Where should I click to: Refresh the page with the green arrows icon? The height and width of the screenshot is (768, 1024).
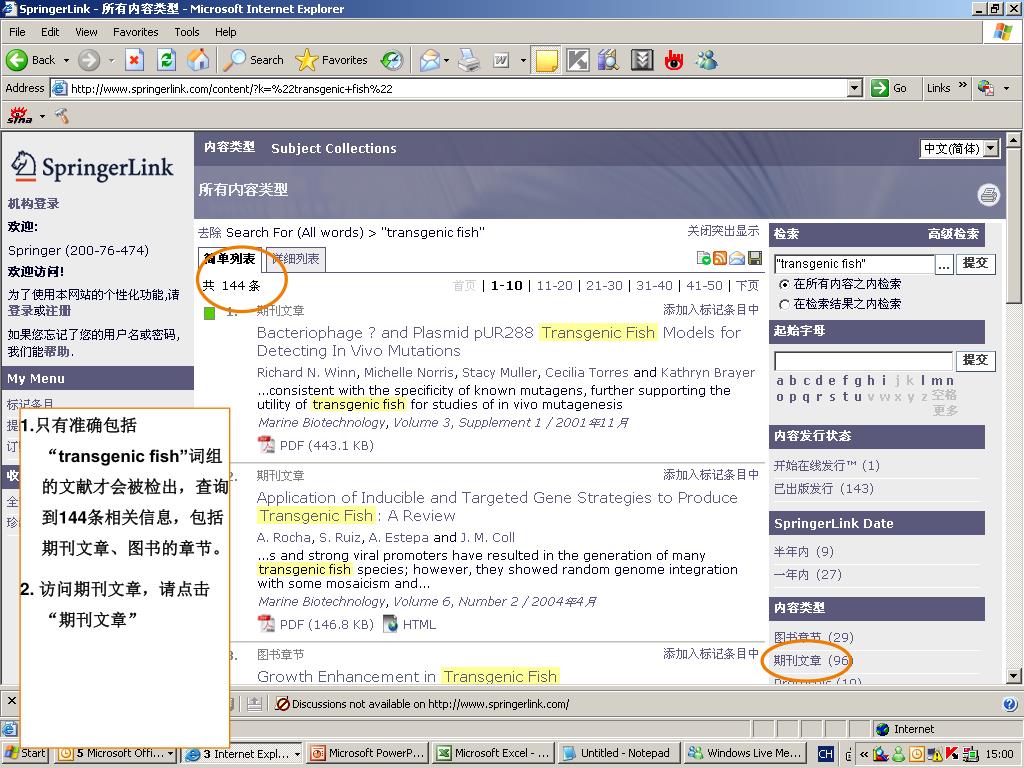pyautogui.click(x=167, y=60)
